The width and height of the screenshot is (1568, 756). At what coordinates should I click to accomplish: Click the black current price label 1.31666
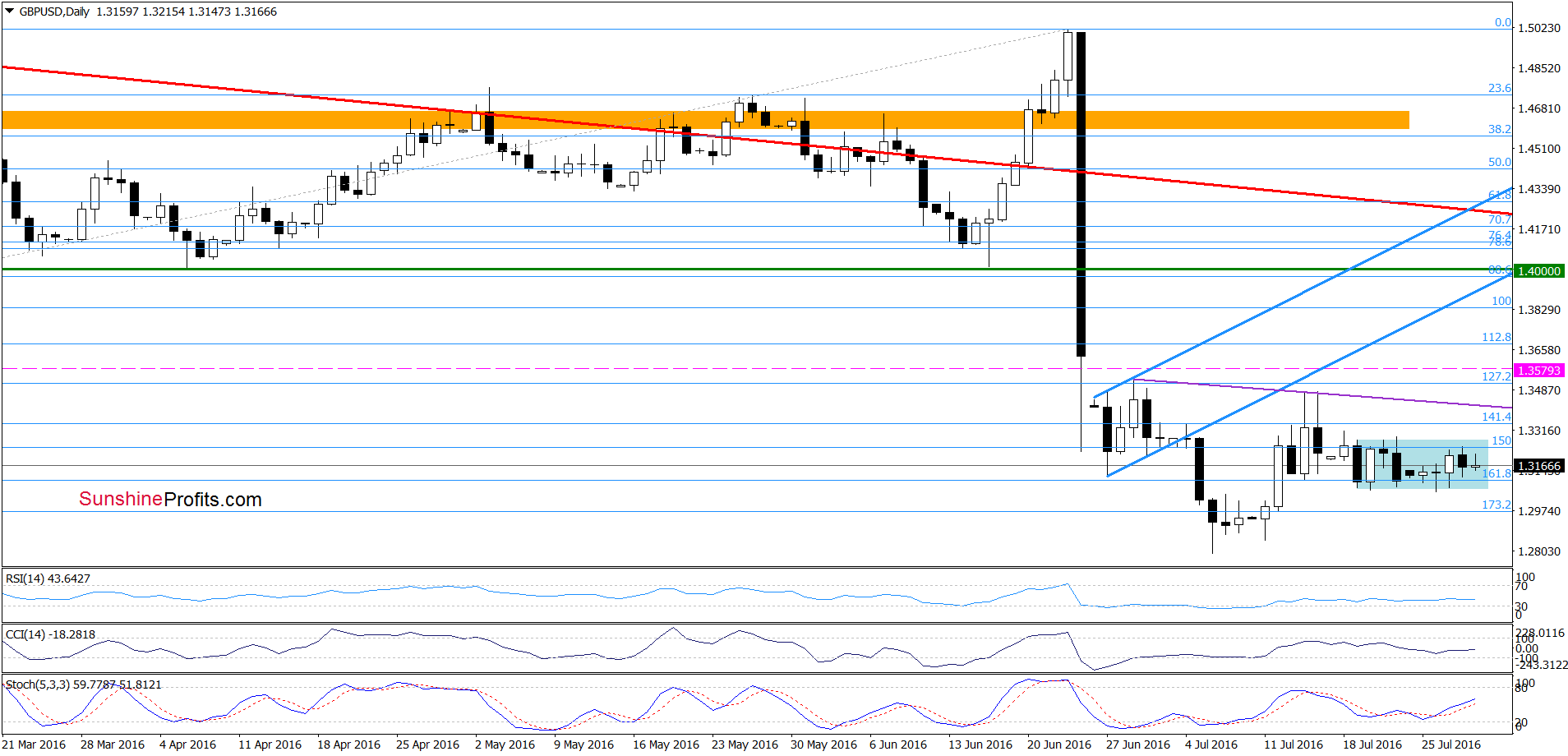point(1539,466)
